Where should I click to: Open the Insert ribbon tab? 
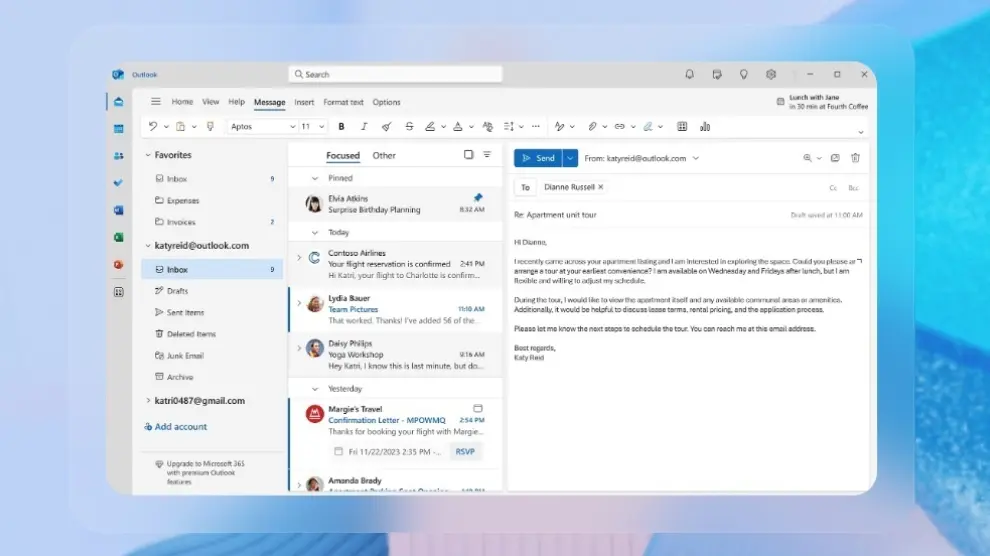point(304,102)
